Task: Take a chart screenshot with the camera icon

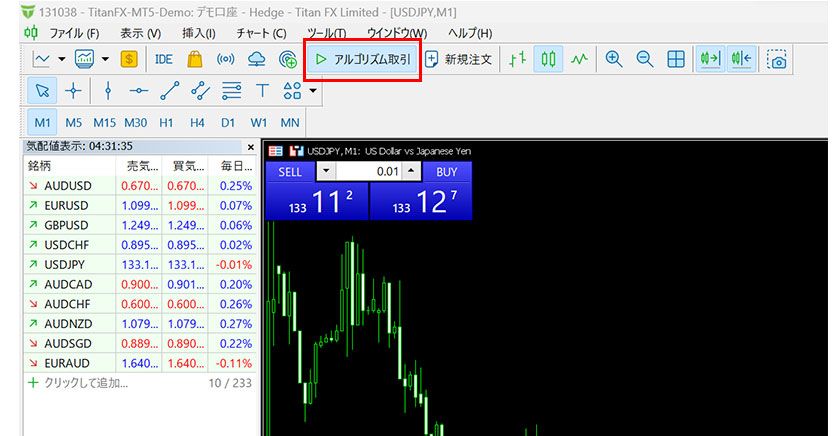Action: tap(777, 60)
